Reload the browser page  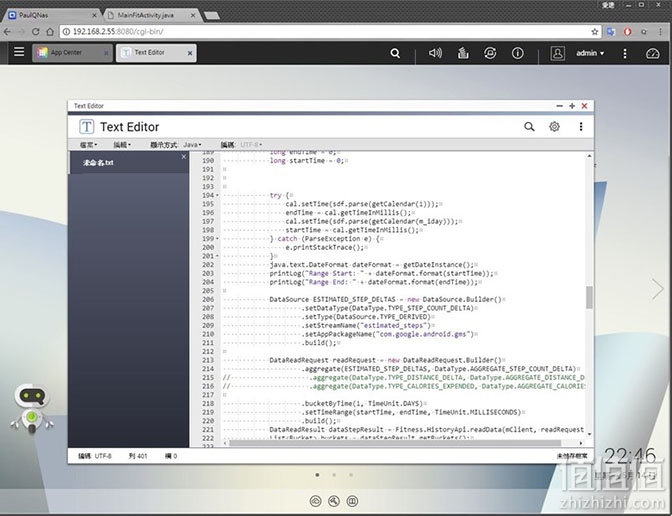pos(36,32)
